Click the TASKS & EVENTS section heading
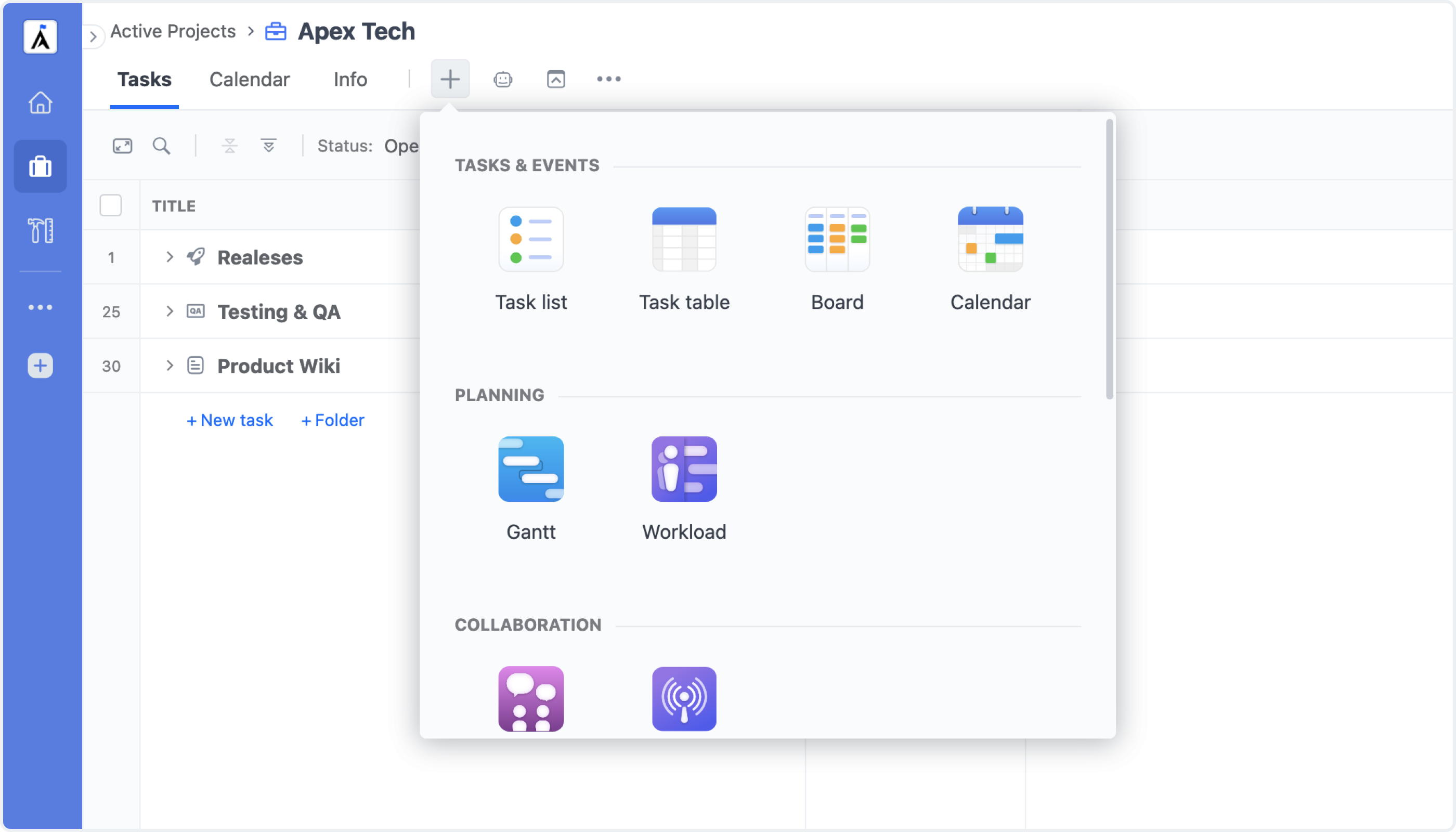 tap(527, 166)
